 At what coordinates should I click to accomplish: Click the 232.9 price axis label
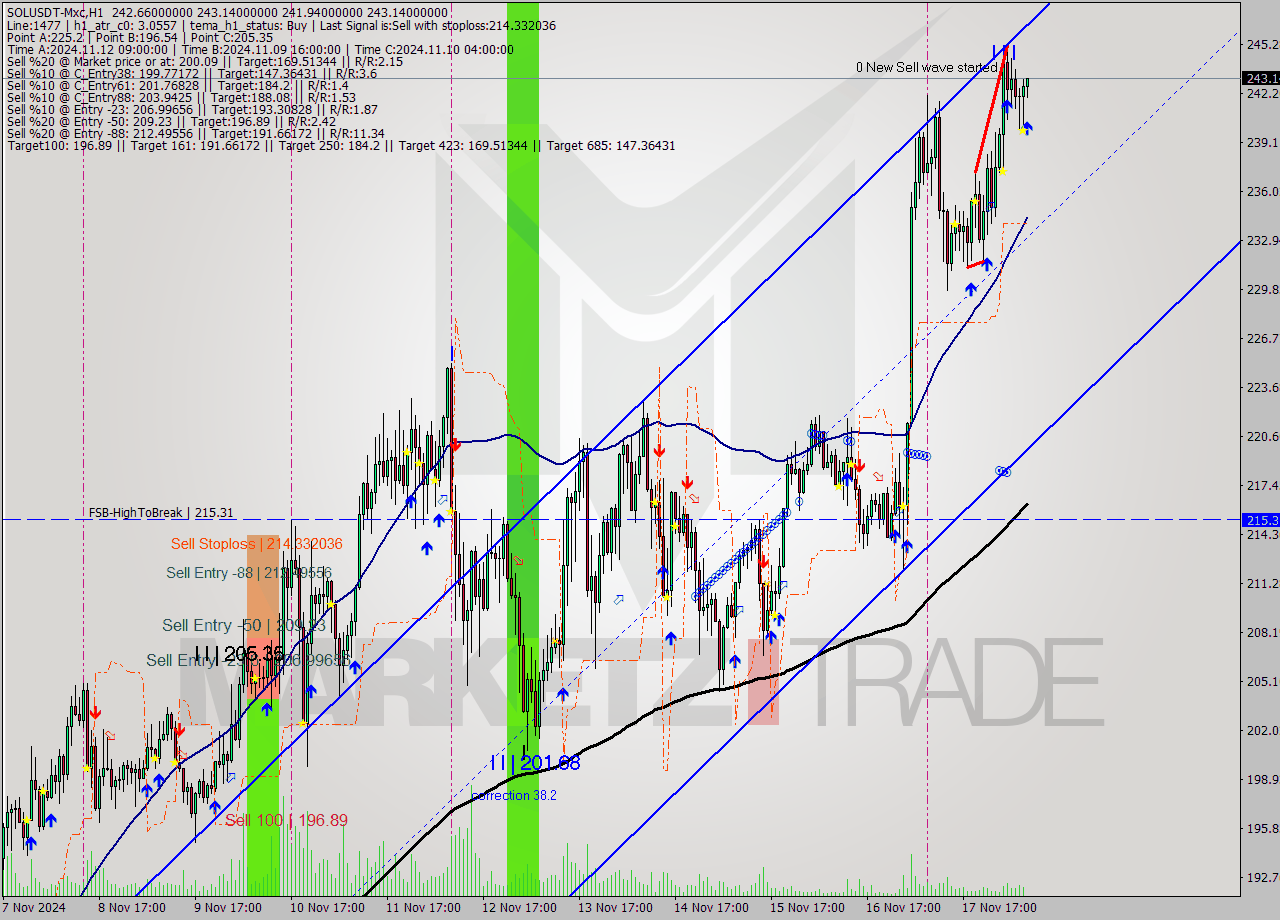tap(1262, 240)
